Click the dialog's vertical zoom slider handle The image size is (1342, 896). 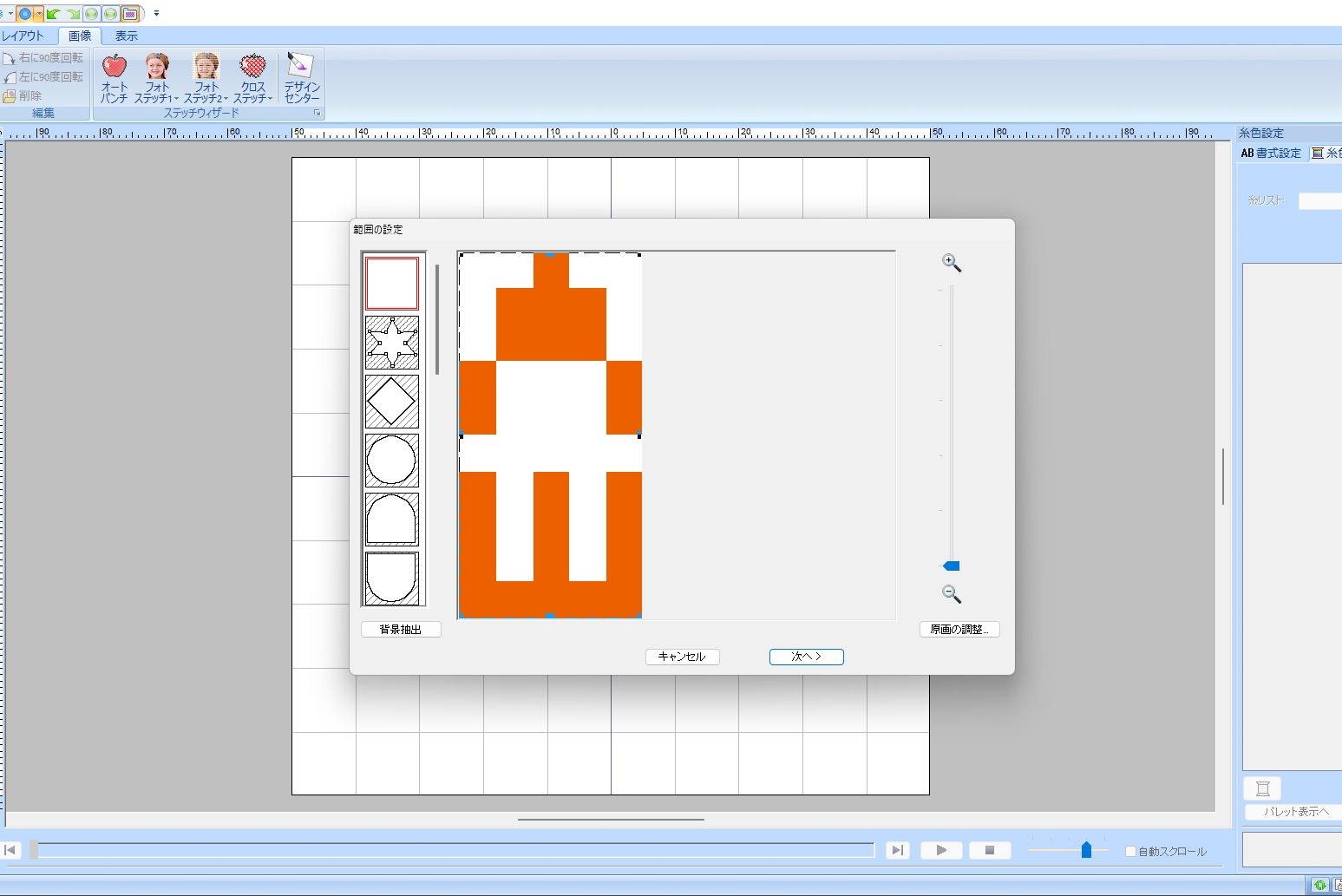click(952, 566)
